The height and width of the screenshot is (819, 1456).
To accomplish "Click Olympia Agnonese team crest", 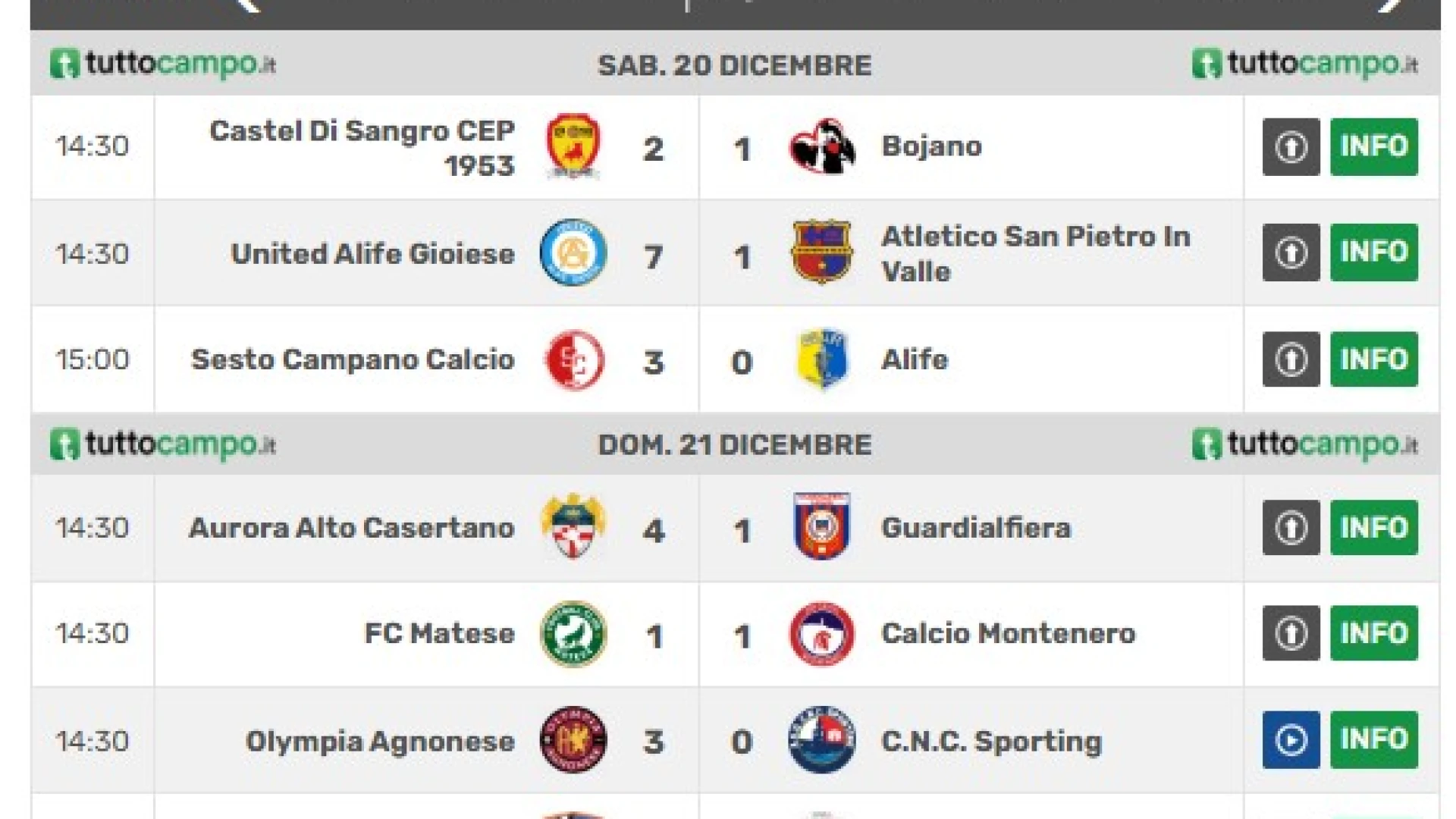I will [573, 740].
